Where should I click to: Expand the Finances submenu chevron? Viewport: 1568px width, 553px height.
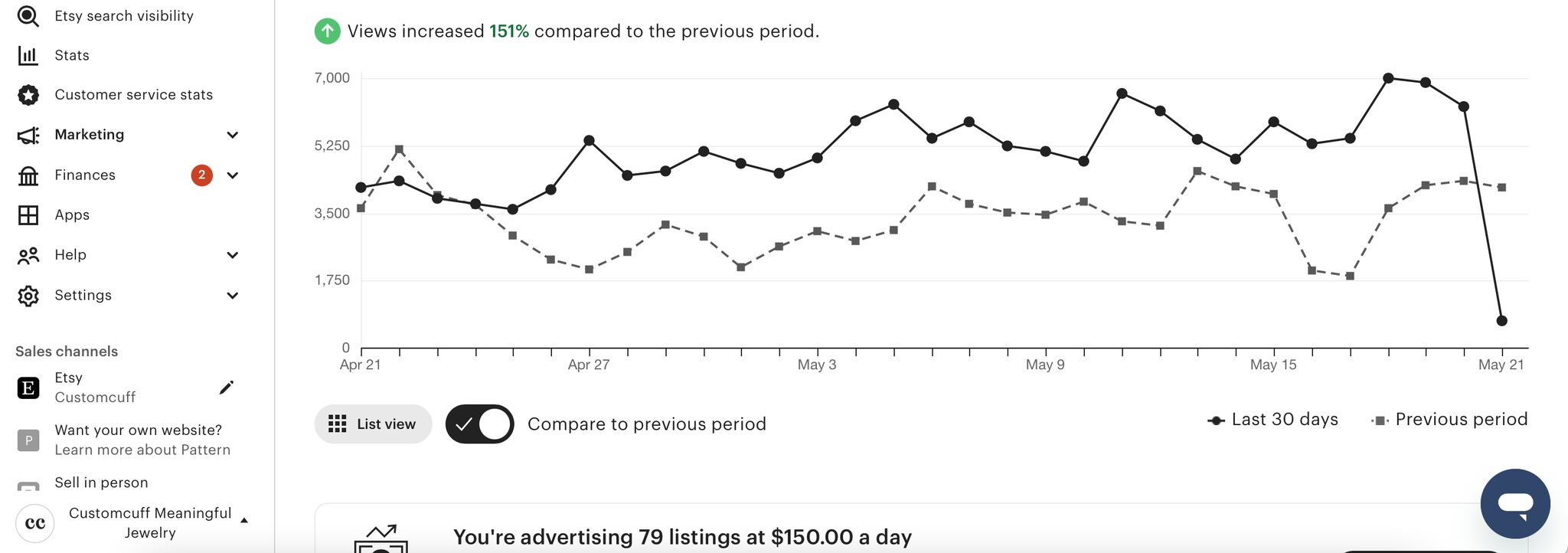[x=233, y=175]
